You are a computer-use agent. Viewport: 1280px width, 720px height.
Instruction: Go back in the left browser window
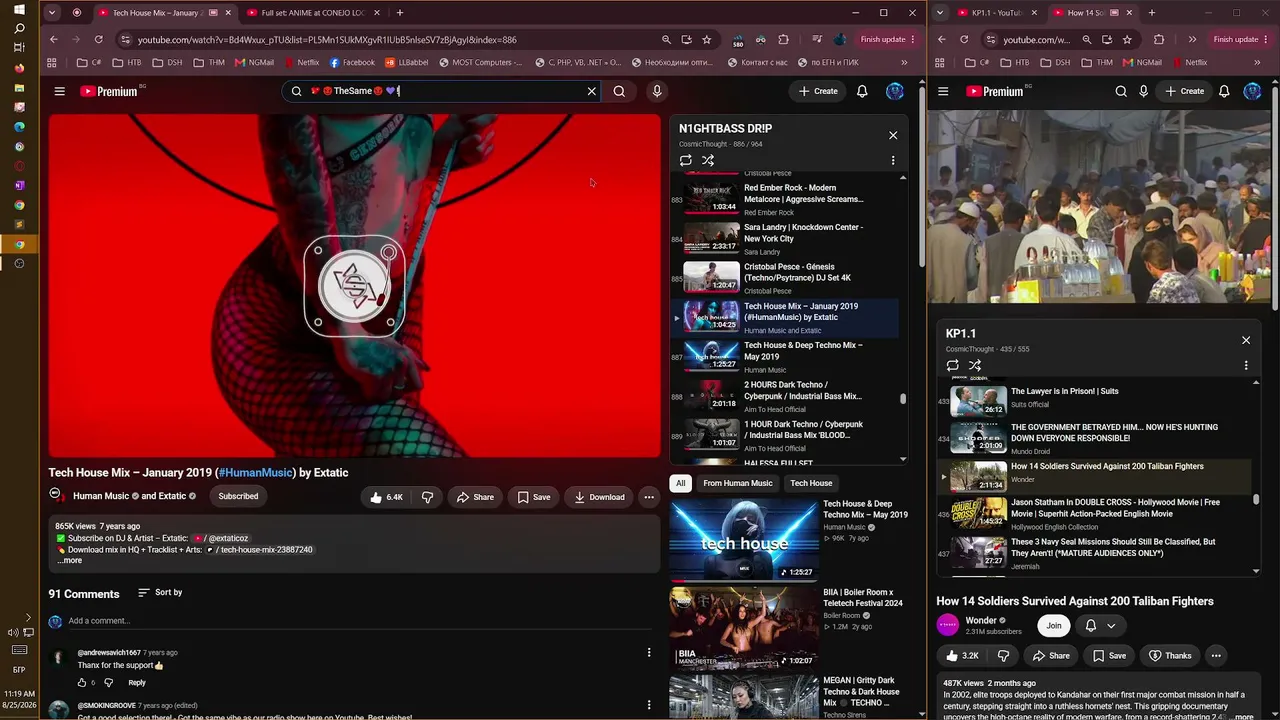(53, 40)
